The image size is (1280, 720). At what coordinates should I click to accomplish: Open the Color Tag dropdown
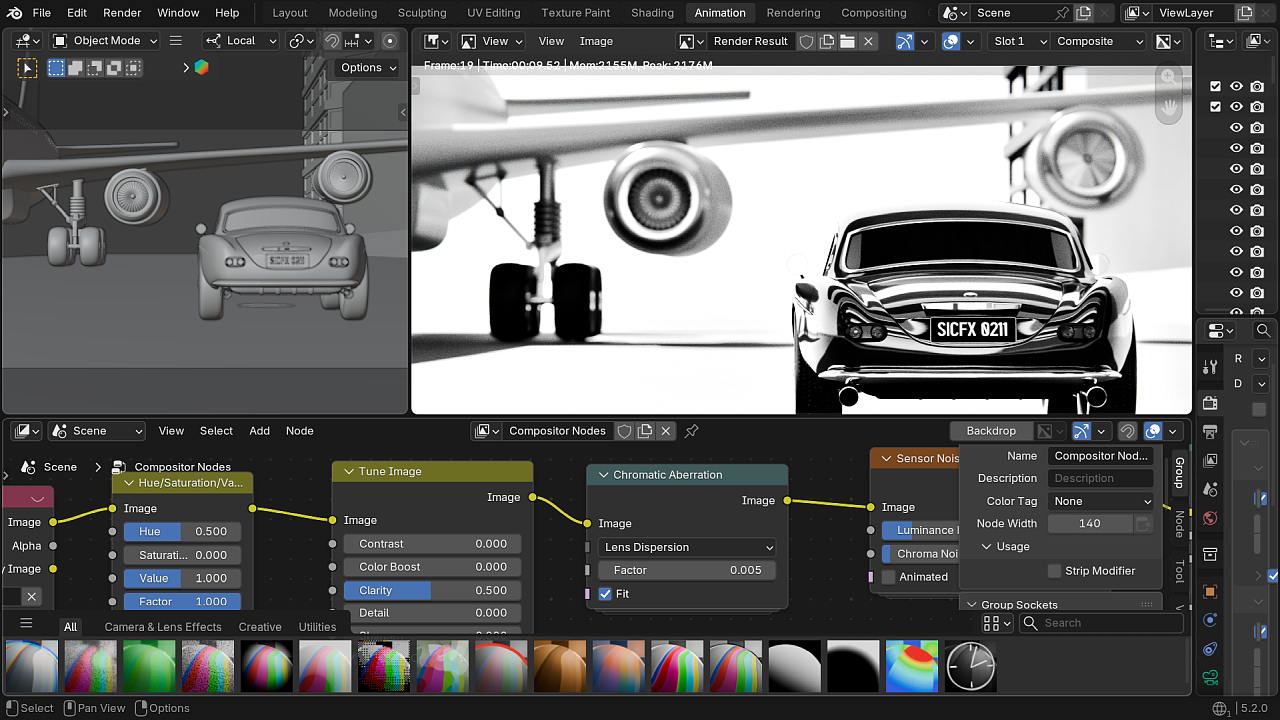(1102, 501)
